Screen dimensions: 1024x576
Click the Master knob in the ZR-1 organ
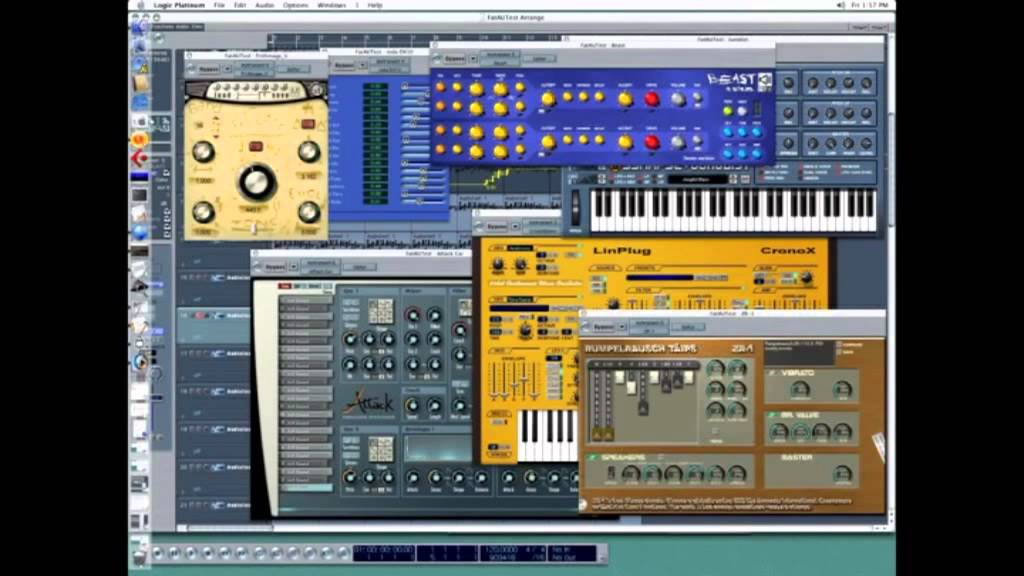tap(842, 475)
